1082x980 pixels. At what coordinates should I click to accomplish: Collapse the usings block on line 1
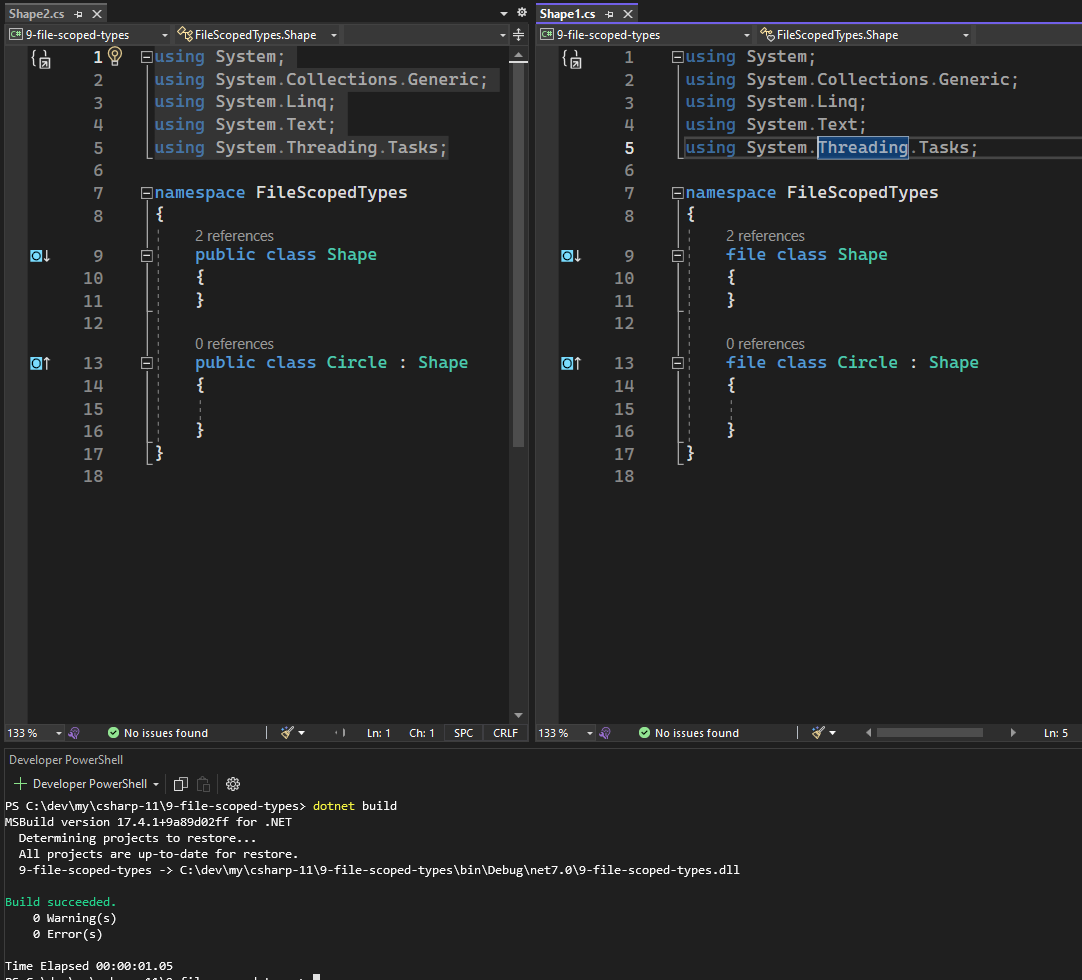146,57
